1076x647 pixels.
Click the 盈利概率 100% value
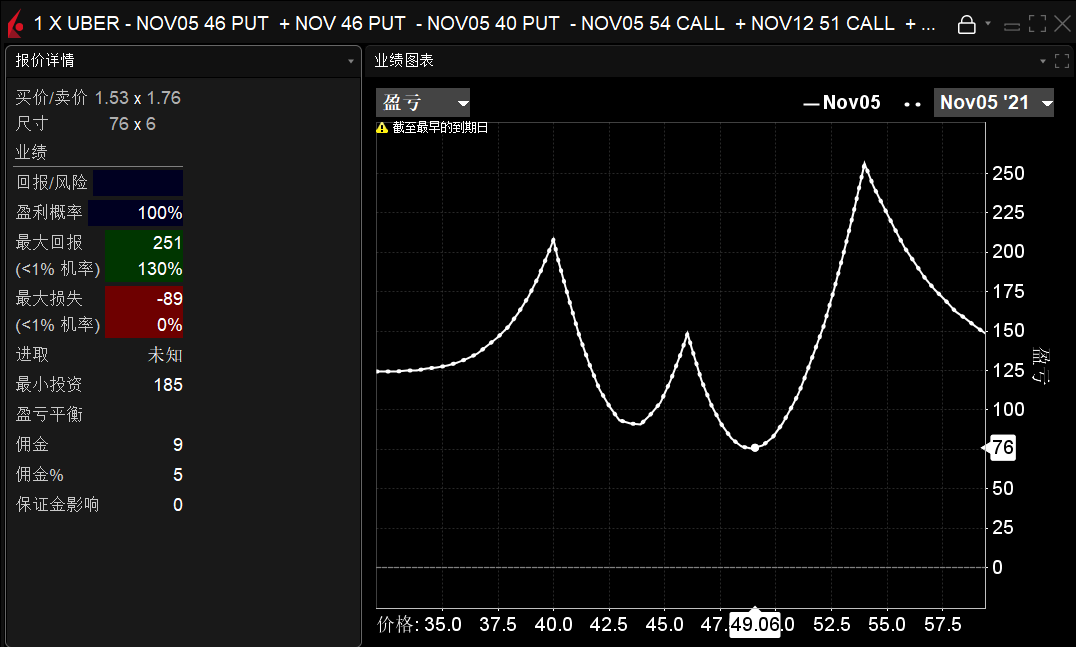click(x=136, y=213)
